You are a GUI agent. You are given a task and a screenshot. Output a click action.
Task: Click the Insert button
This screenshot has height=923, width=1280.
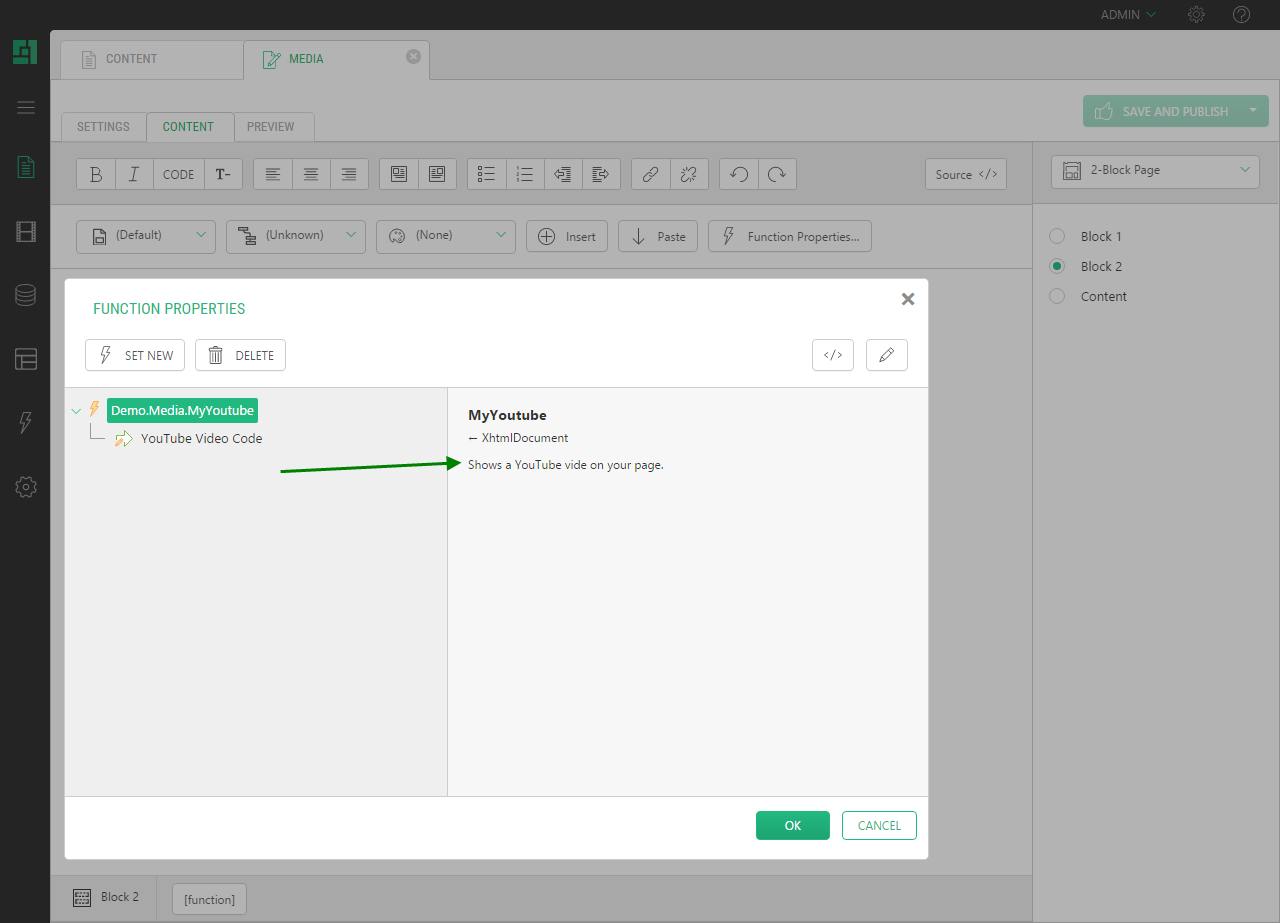[567, 236]
